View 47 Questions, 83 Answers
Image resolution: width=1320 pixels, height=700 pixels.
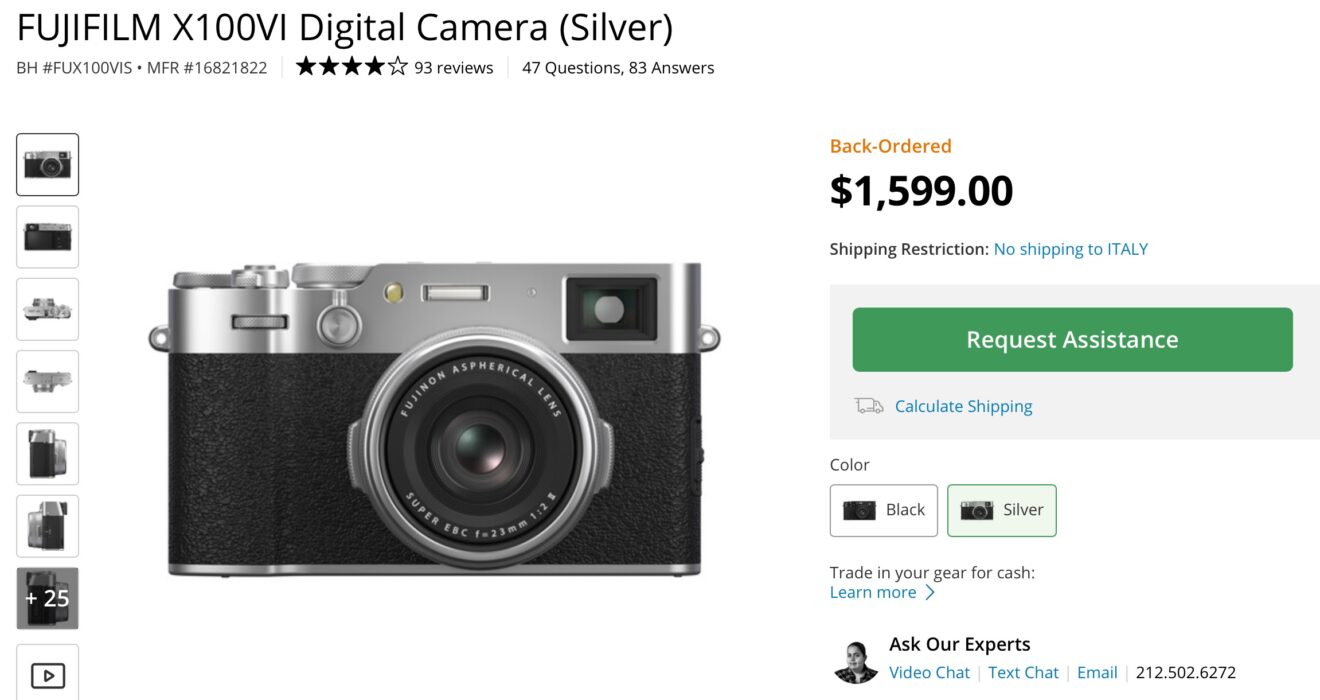coord(616,67)
